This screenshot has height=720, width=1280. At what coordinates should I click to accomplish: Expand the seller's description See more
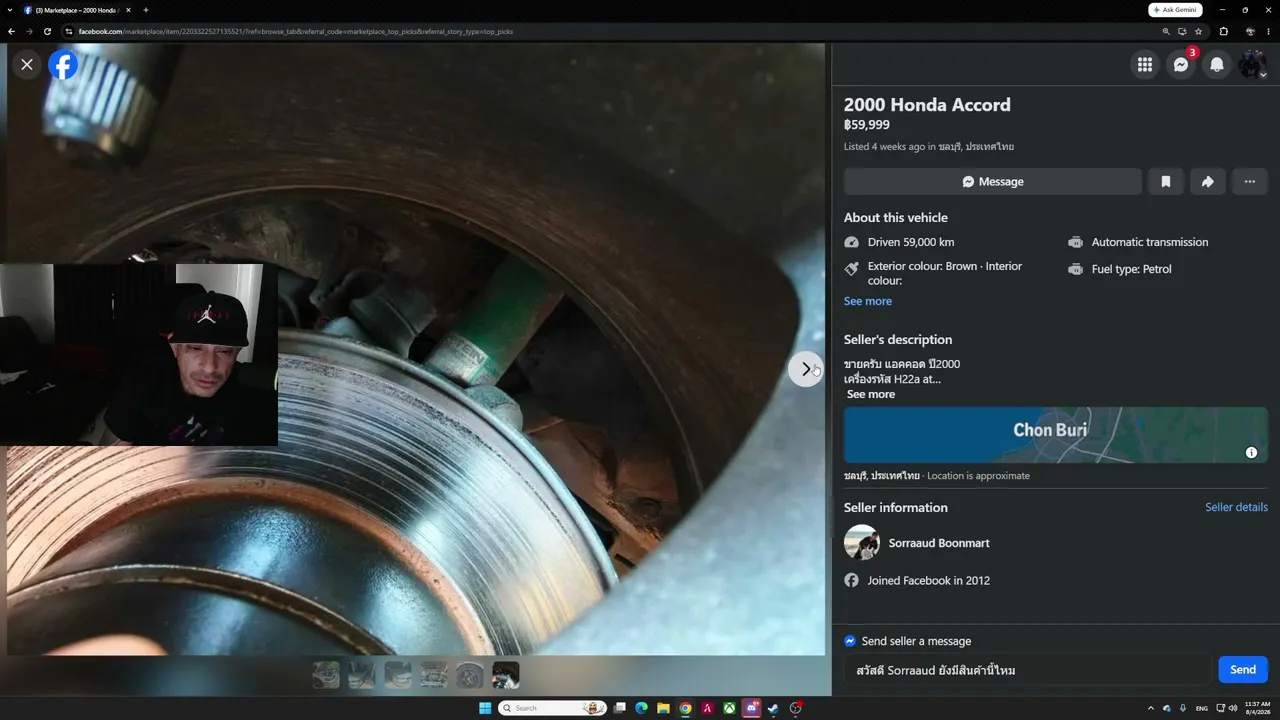click(871, 394)
